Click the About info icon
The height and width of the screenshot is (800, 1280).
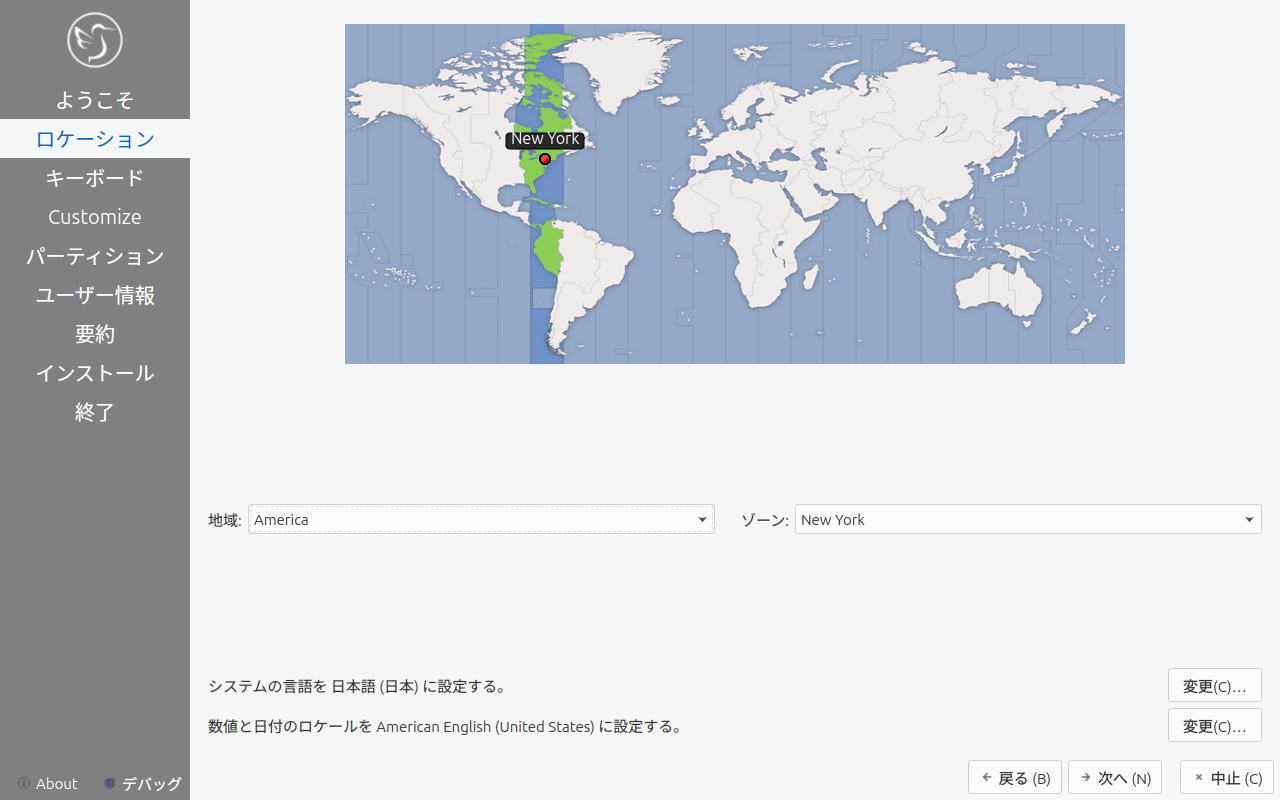click(24, 783)
